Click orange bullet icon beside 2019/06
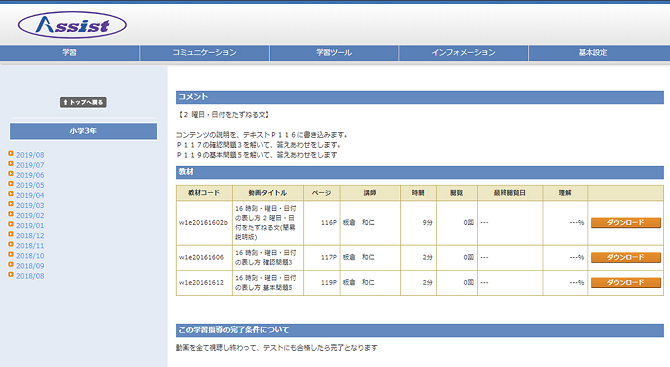The height and width of the screenshot is (367, 670). click(11, 173)
